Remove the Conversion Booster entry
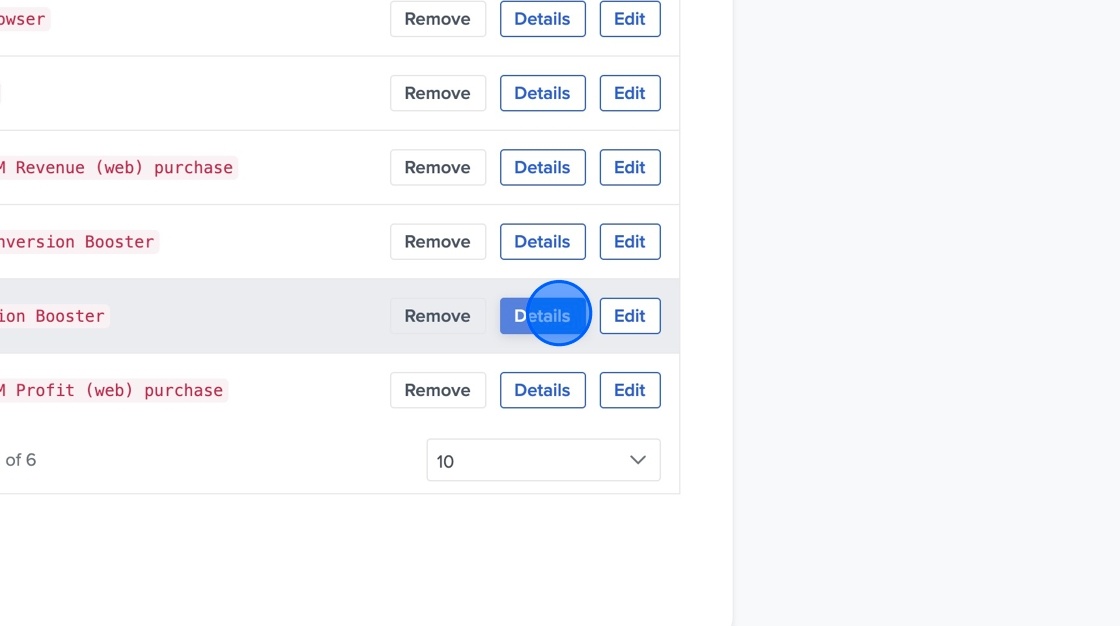Screen dimensions: 1120x626 coord(437,241)
